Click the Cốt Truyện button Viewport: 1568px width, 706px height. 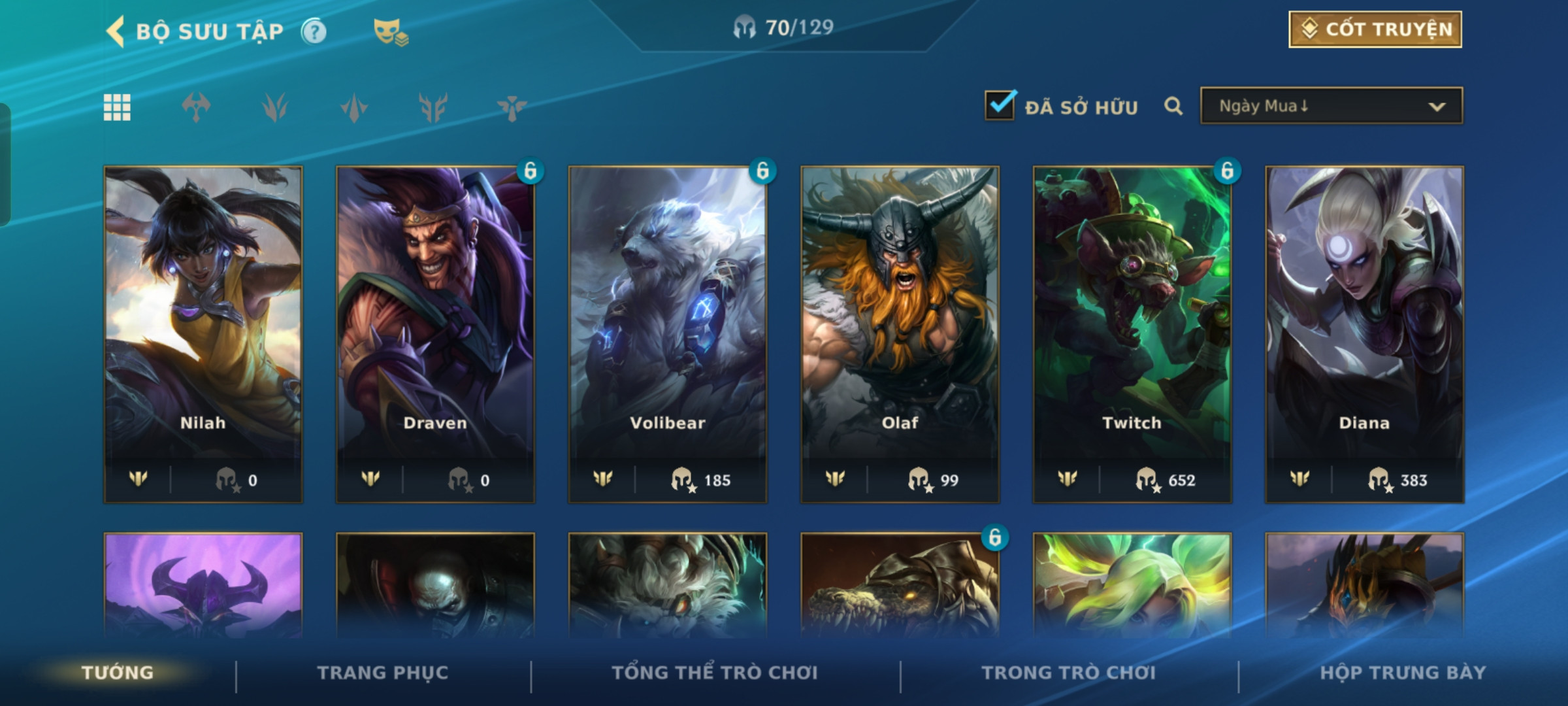pyautogui.click(x=1375, y=29)
